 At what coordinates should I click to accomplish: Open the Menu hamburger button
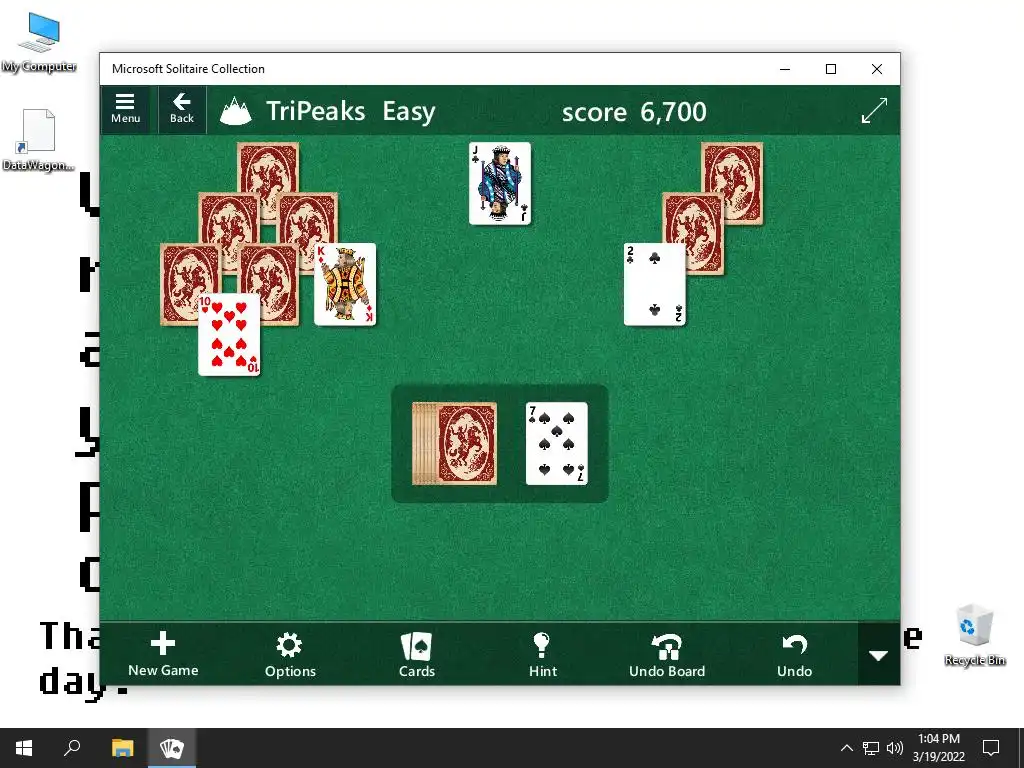click(x=125, y=110)
